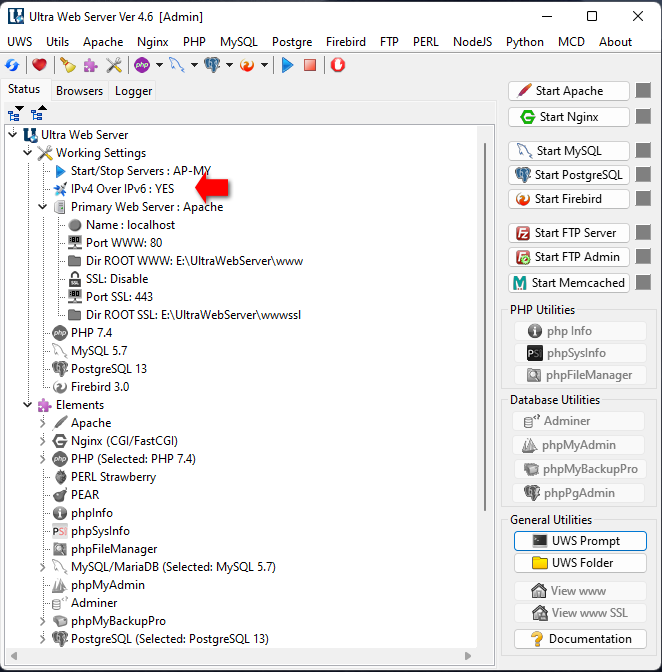
Task: Expand the phpMyBackupPro node
Action: pyautogui.click(x=42, y=621)
